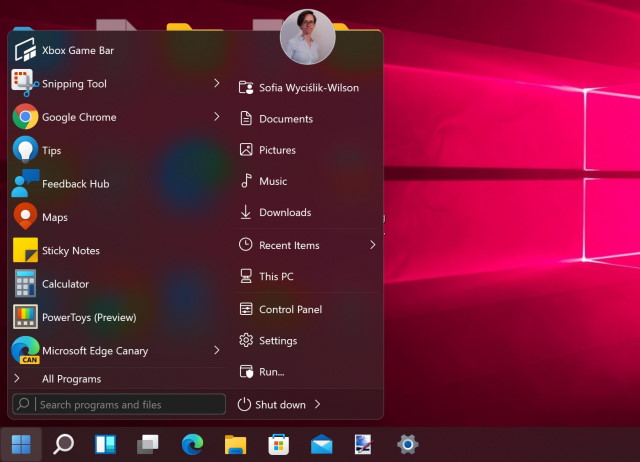Screen dimensions: 640x462
Task: Expand Microsoft Edge Canary jump list arrow
Action: (x=217, y=351)
